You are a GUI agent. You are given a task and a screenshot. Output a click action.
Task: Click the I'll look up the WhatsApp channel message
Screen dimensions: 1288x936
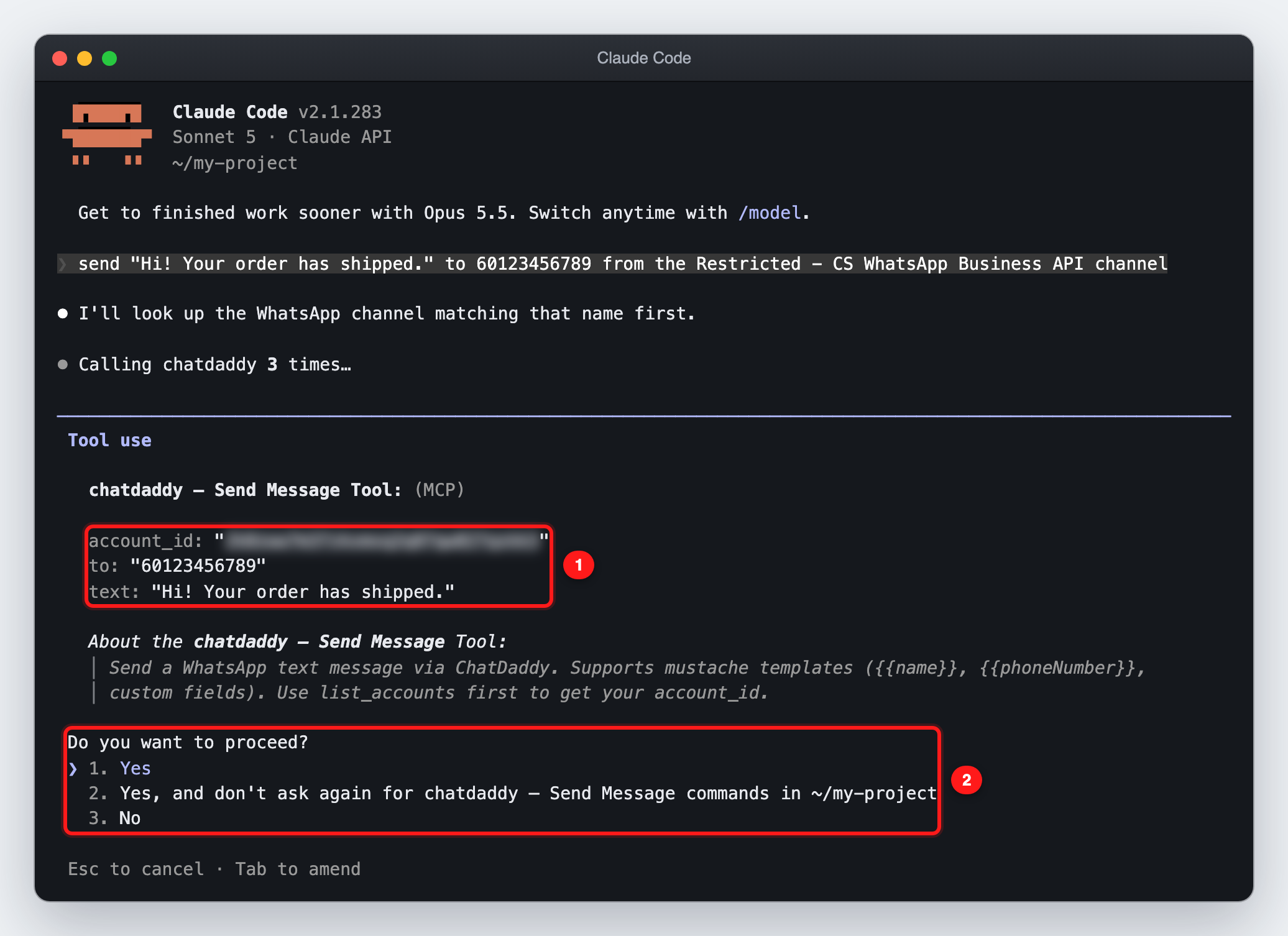coord(387,314)
